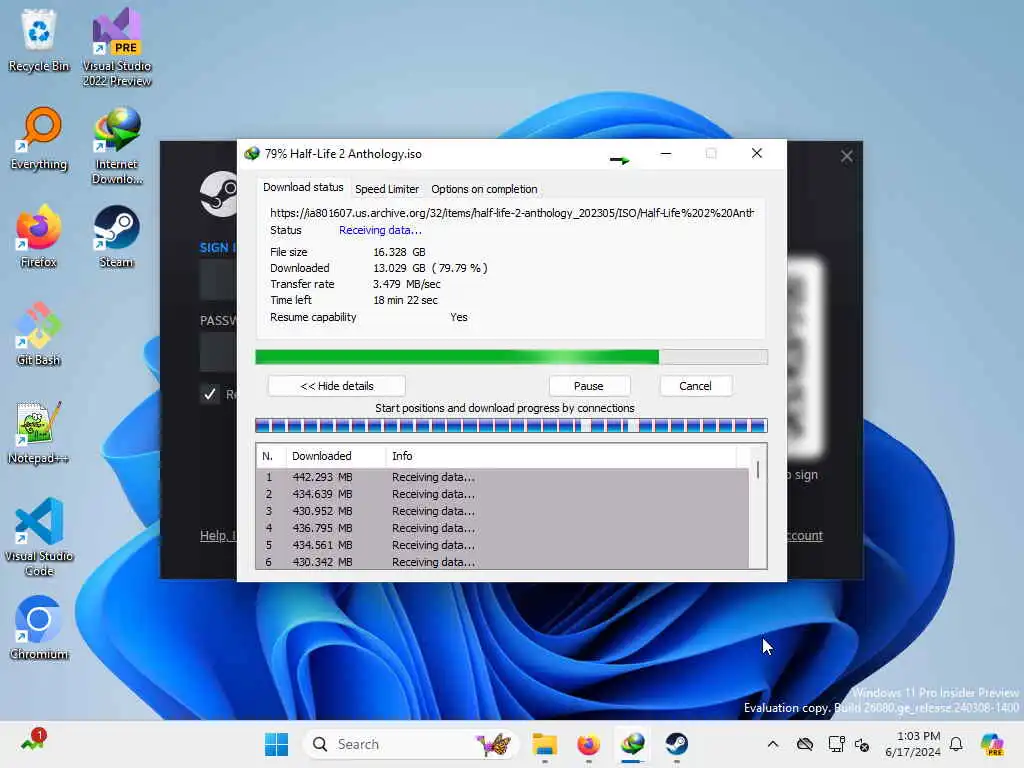
Task: Click the taskbar Search box
Action: (x=411, y=744)
